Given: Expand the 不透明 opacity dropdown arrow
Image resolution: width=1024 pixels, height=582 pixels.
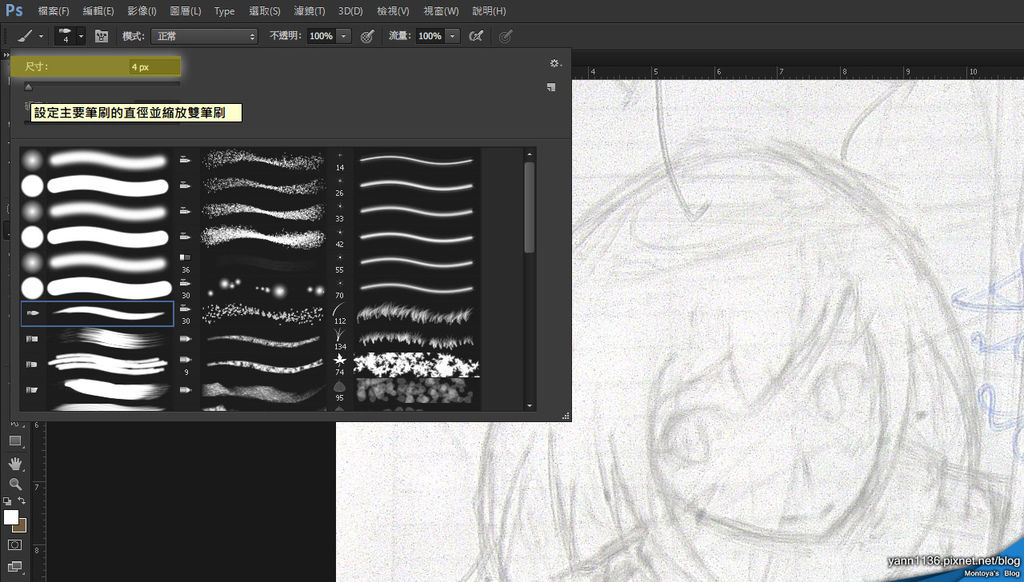Looking at the screenshot, I should (x=344, y=36).
